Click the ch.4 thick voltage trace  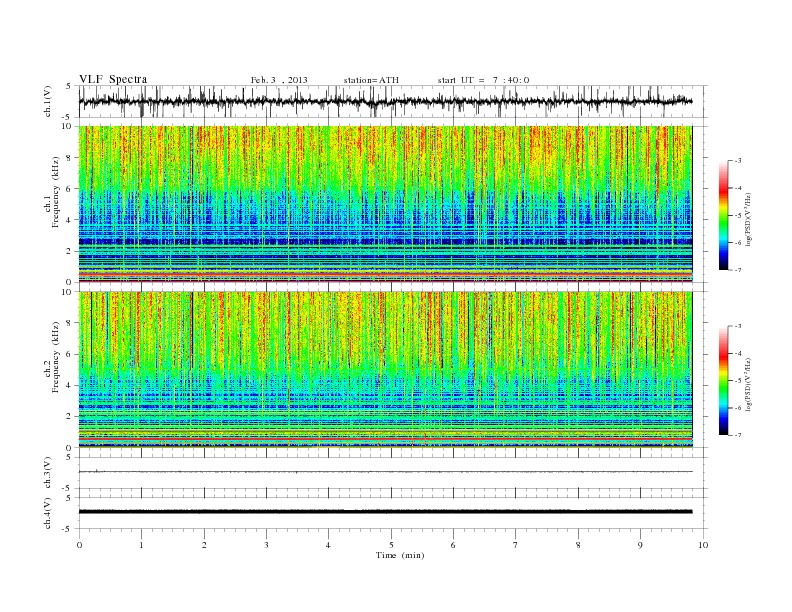point(385,512)
